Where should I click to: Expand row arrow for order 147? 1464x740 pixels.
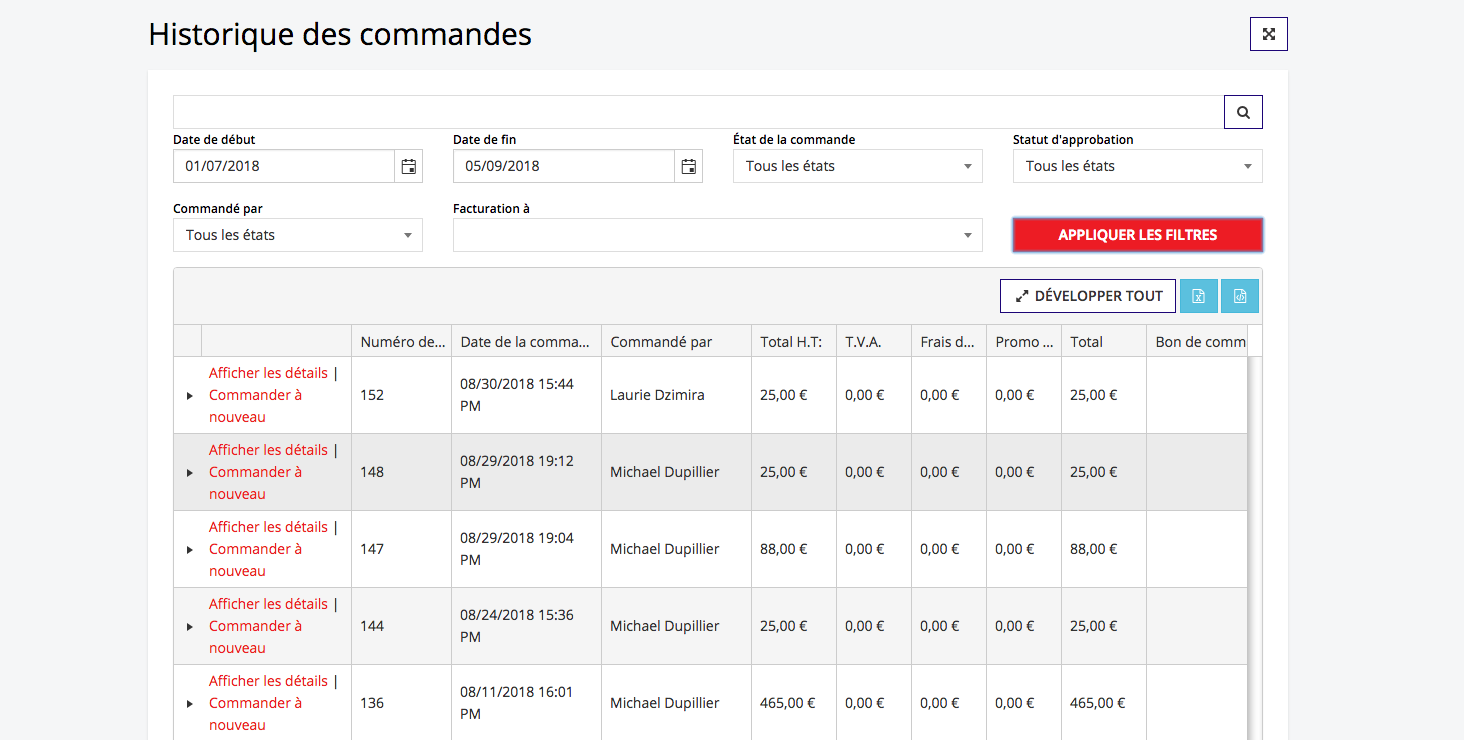189,550
